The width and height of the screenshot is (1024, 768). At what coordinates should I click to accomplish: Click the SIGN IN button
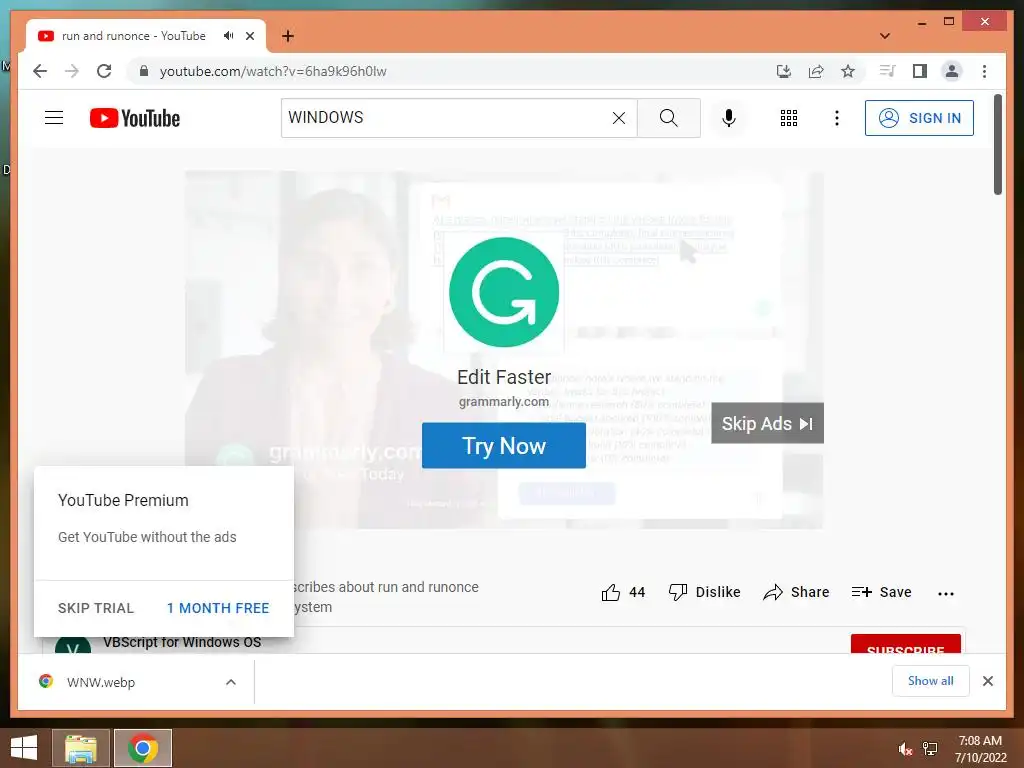919,118
